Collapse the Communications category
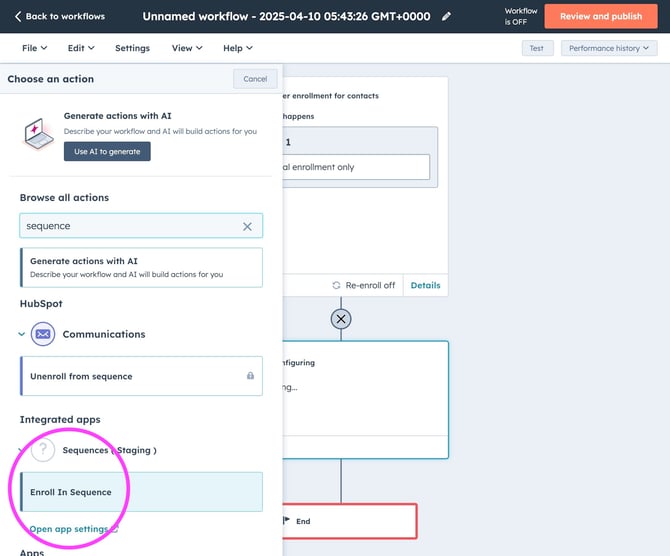Viewport: 670px width, 556px height. pos(22,334)
